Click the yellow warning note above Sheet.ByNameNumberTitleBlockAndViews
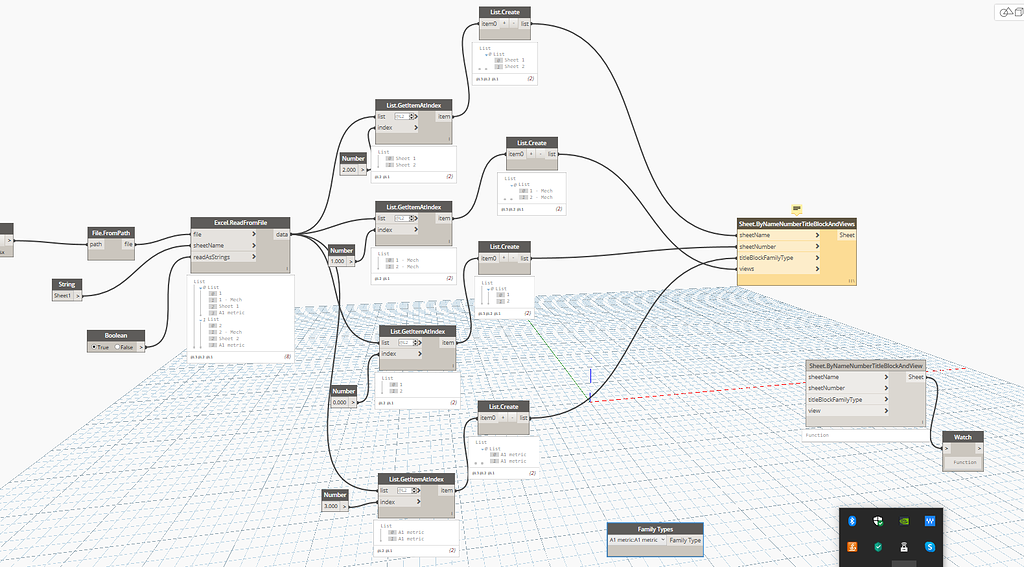The height and width of the screenshot is (567, 1024). [x=796, y=210]
